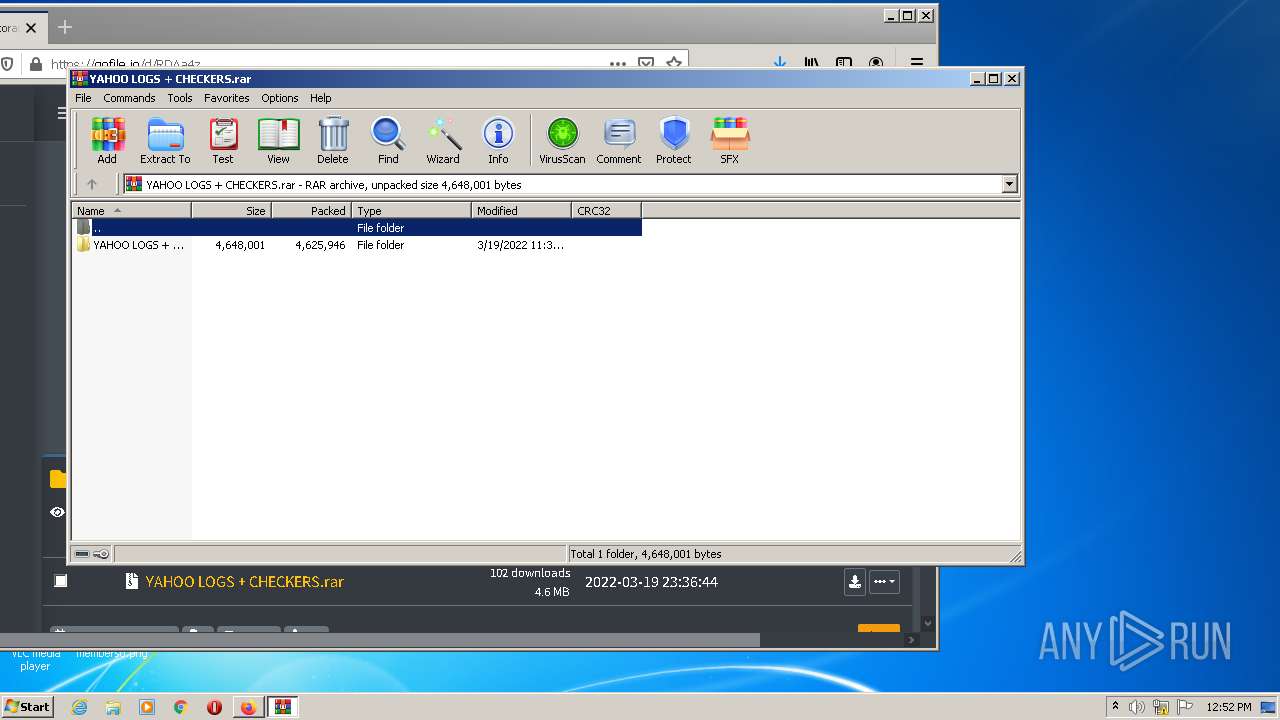Screen dimensions: 1280x720
Task: Expand the archive path dropdown
Action: [1009, 184]
